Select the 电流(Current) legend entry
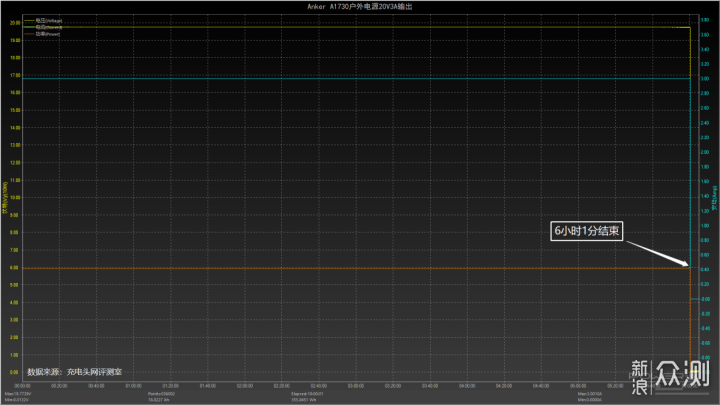Image resolution: width=720 pixels, height=405 pixels. [x=49, y=27]
